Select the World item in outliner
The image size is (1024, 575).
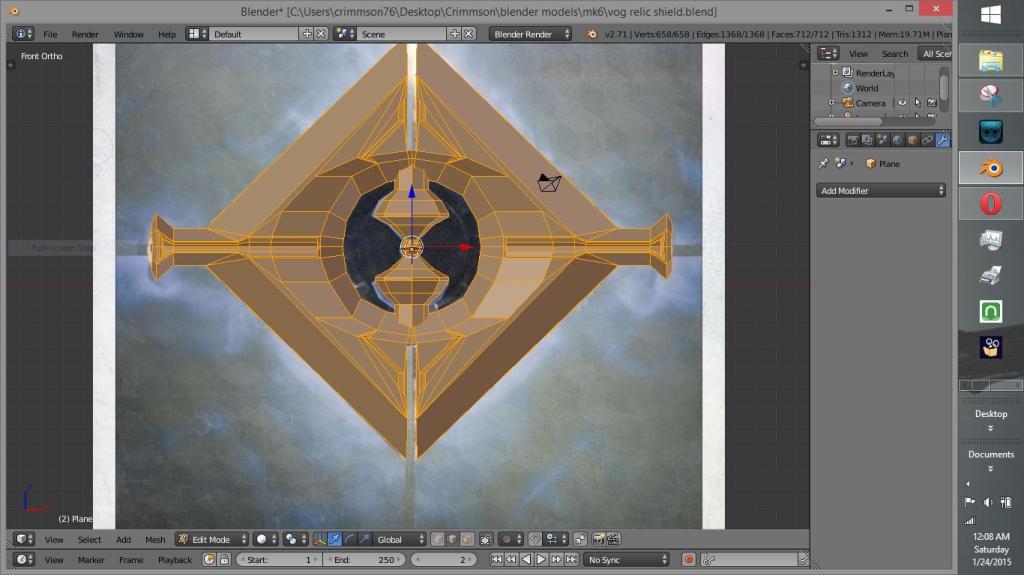(867, 88)
